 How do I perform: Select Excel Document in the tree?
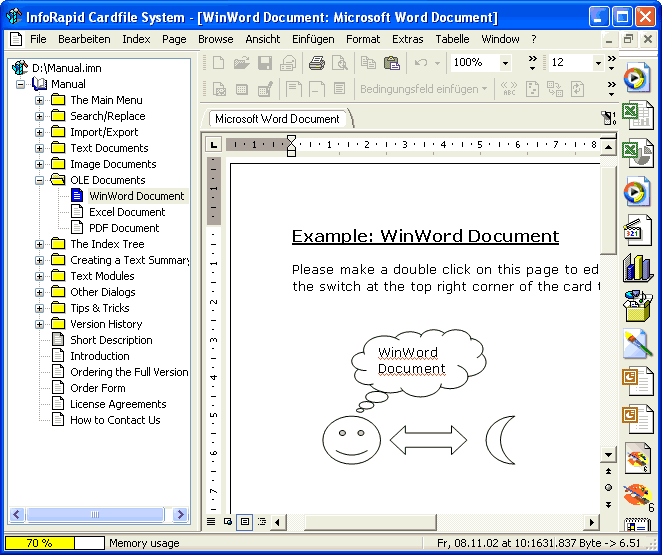pos(127,212)
